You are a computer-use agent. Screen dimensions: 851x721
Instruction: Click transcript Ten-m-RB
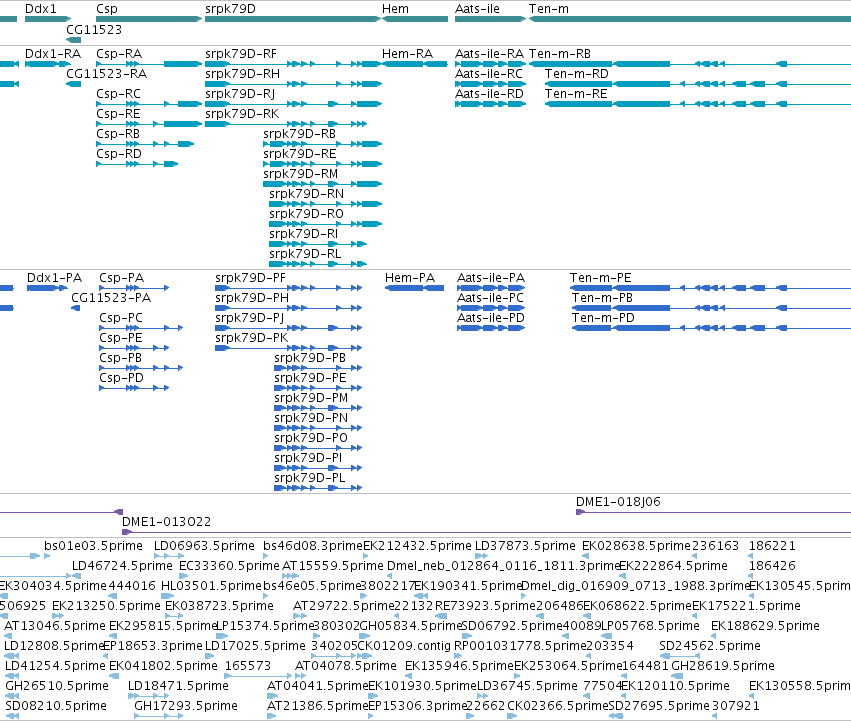[x=560, y=54]
